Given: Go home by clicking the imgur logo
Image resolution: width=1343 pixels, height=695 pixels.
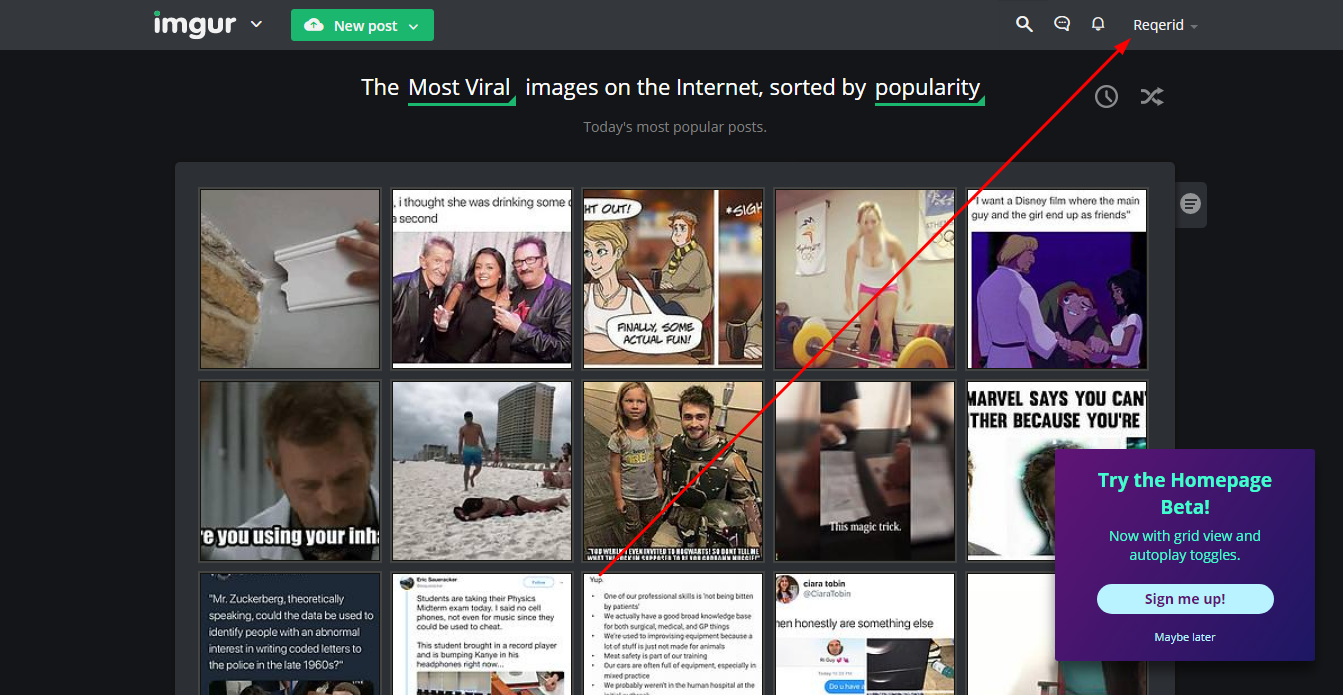Looking at the screenshot, I should point(195,24).
